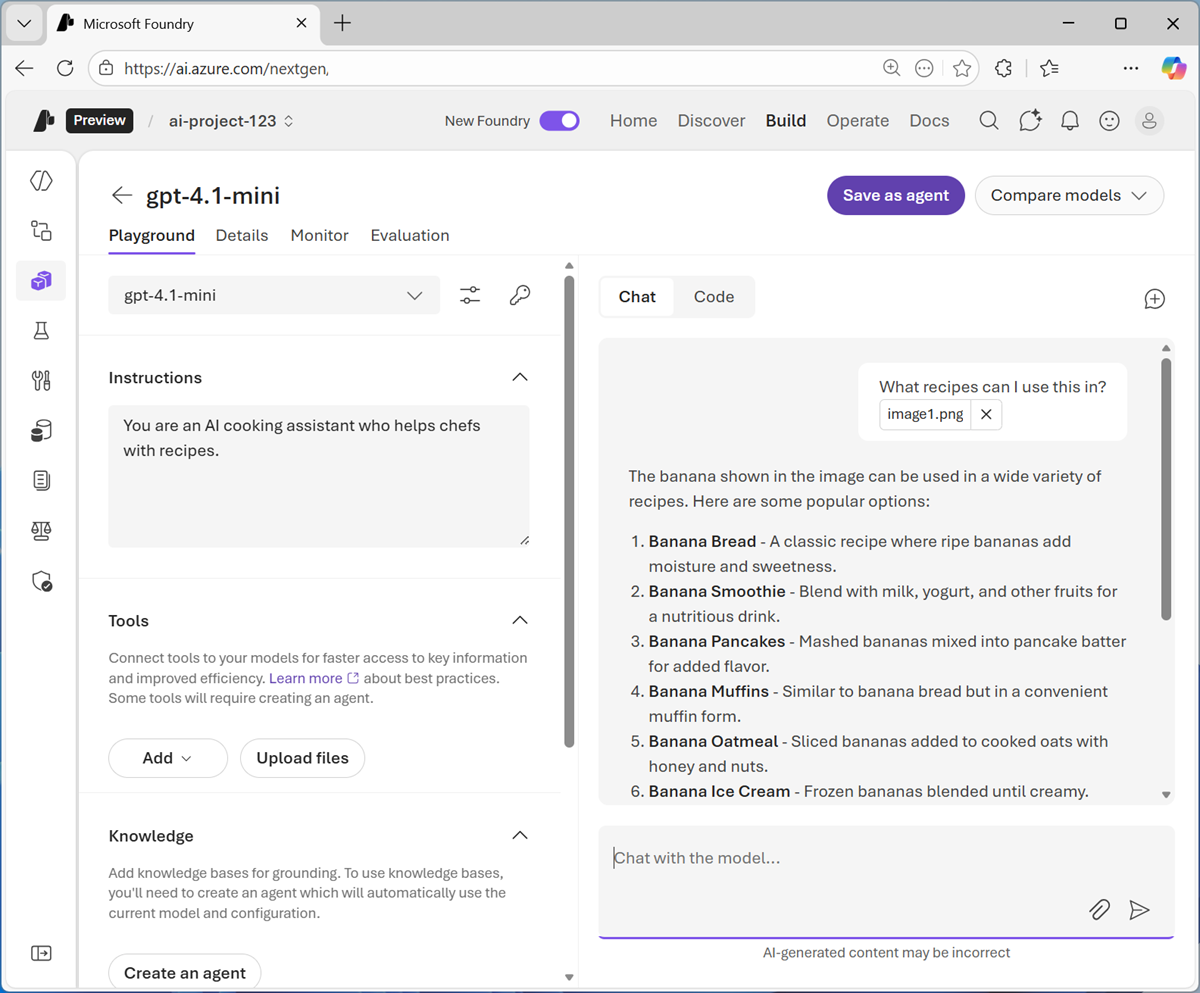1200x993 pixels.
Task: Open the evaluation flask icon in sidebar
Action: (41, 330)
